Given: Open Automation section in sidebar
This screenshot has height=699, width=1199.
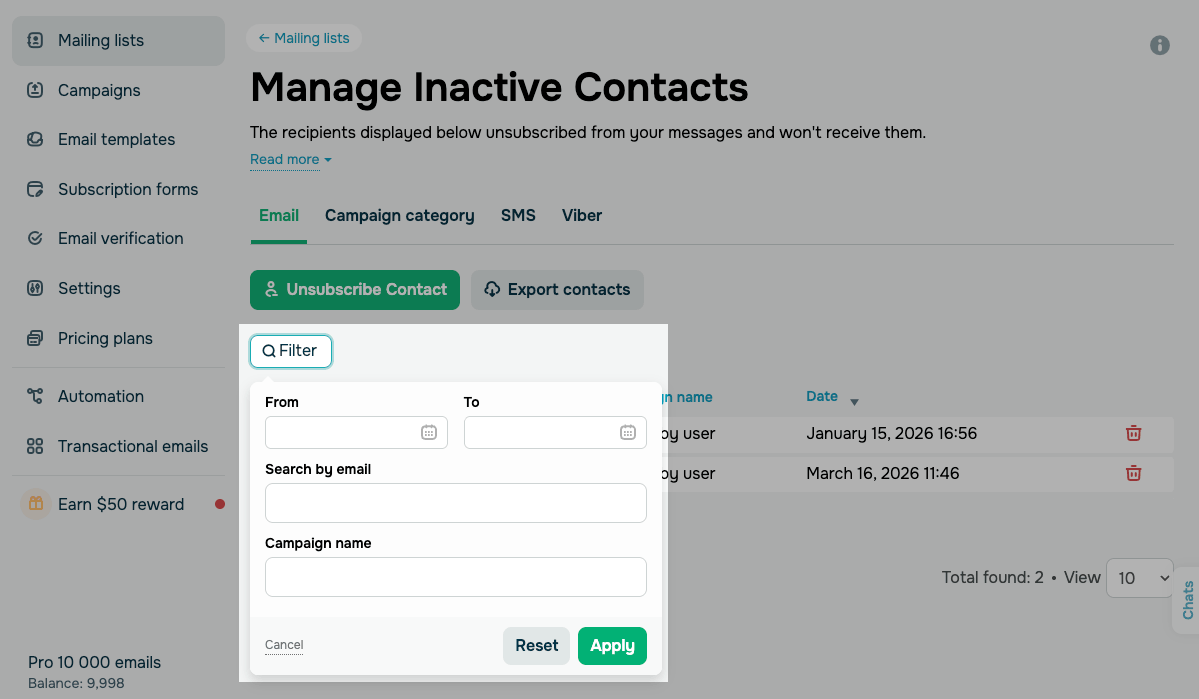Looking at the screenshot, I should point(101,396).
